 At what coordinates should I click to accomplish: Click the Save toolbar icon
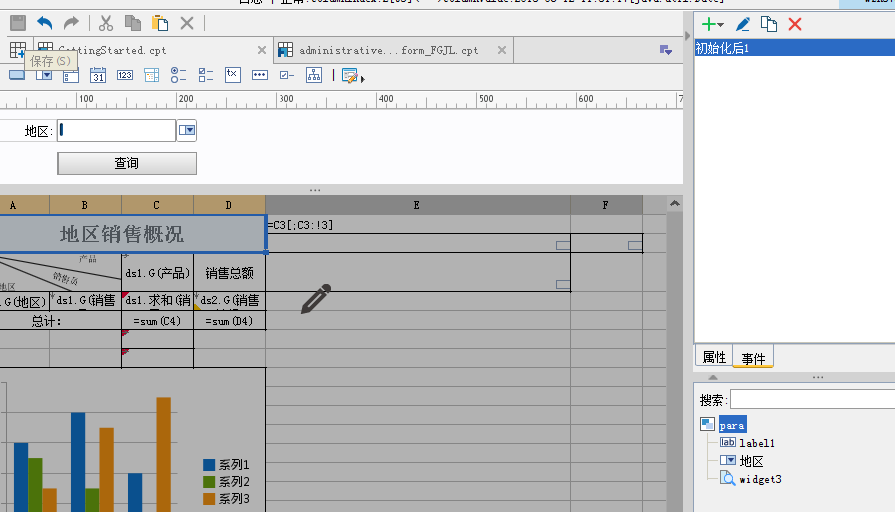(x=18, y=23)
